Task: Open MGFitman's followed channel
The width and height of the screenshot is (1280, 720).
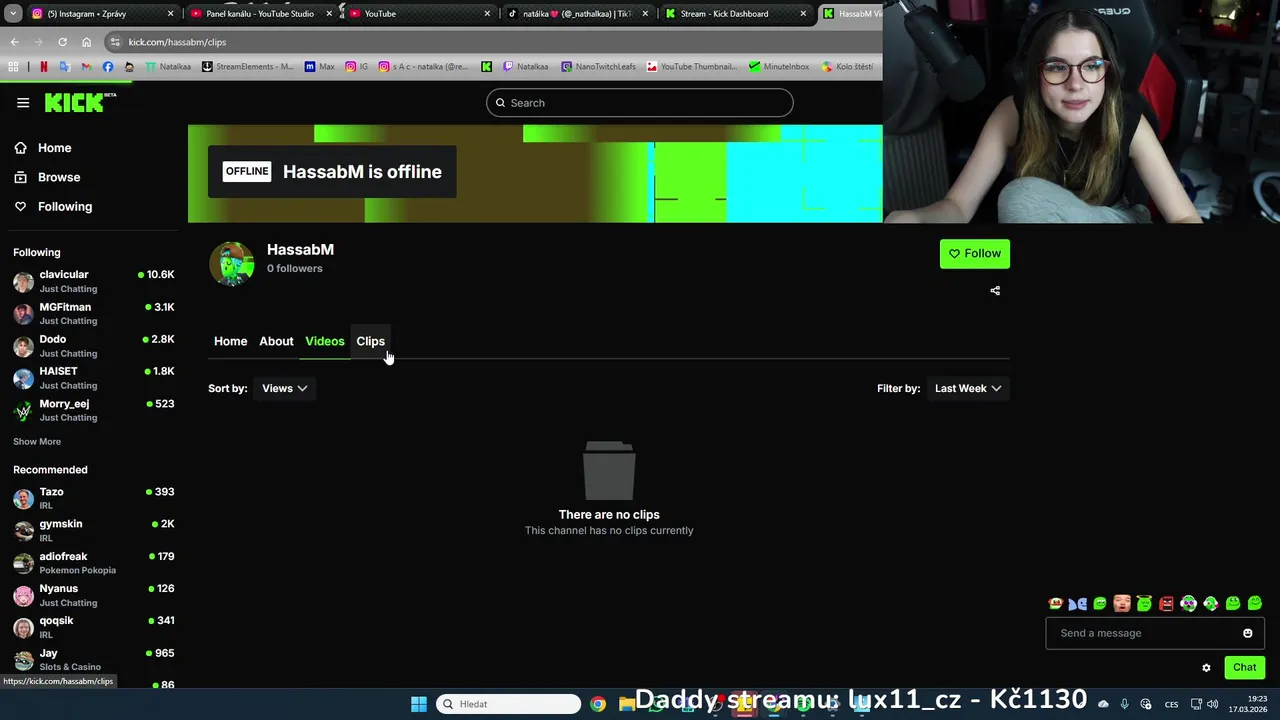Action: (x=93, y=313)
